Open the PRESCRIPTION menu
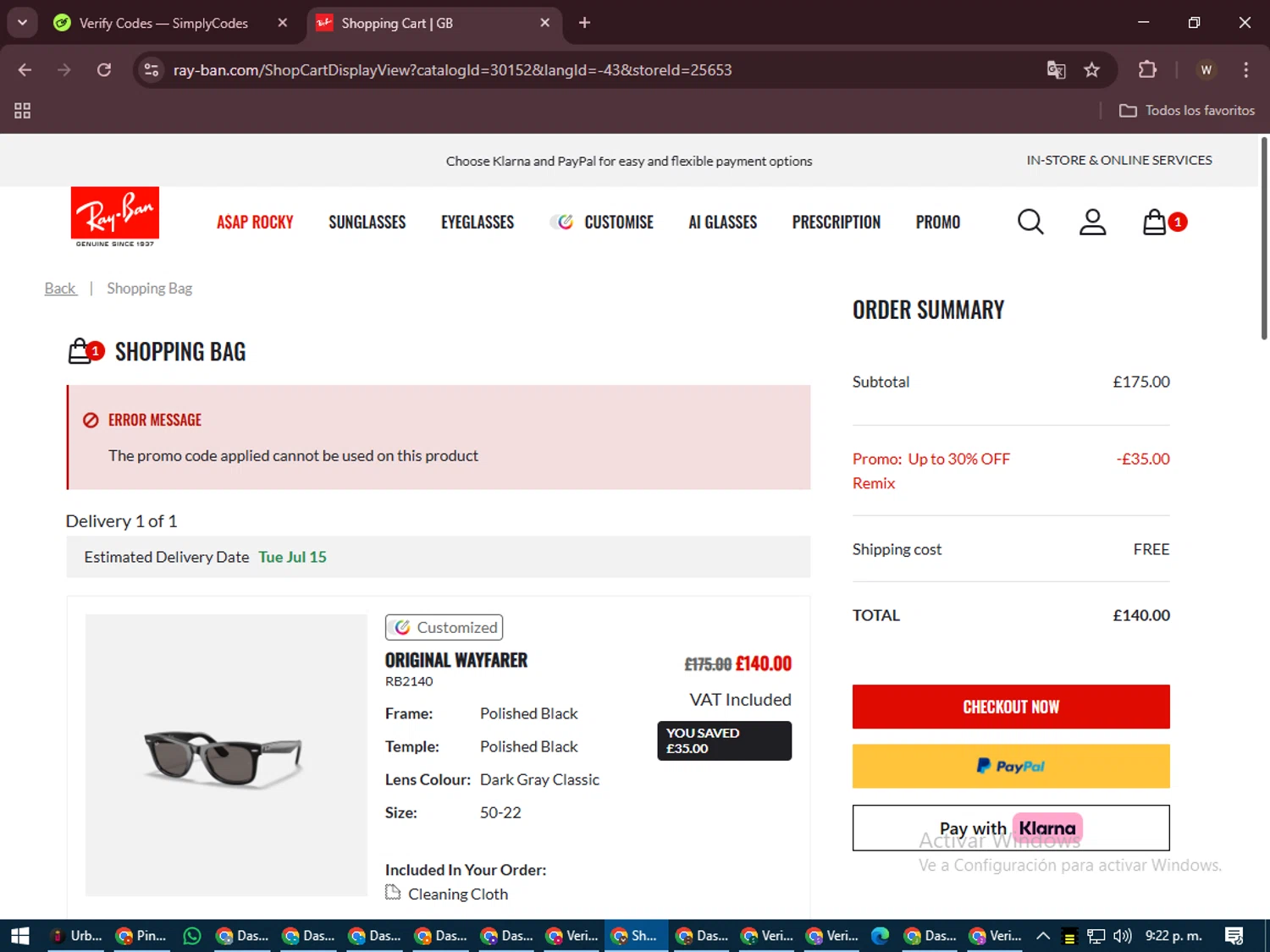Viewport: 1270px width, 952px height. pyautogui.click(x=837, y=222)
